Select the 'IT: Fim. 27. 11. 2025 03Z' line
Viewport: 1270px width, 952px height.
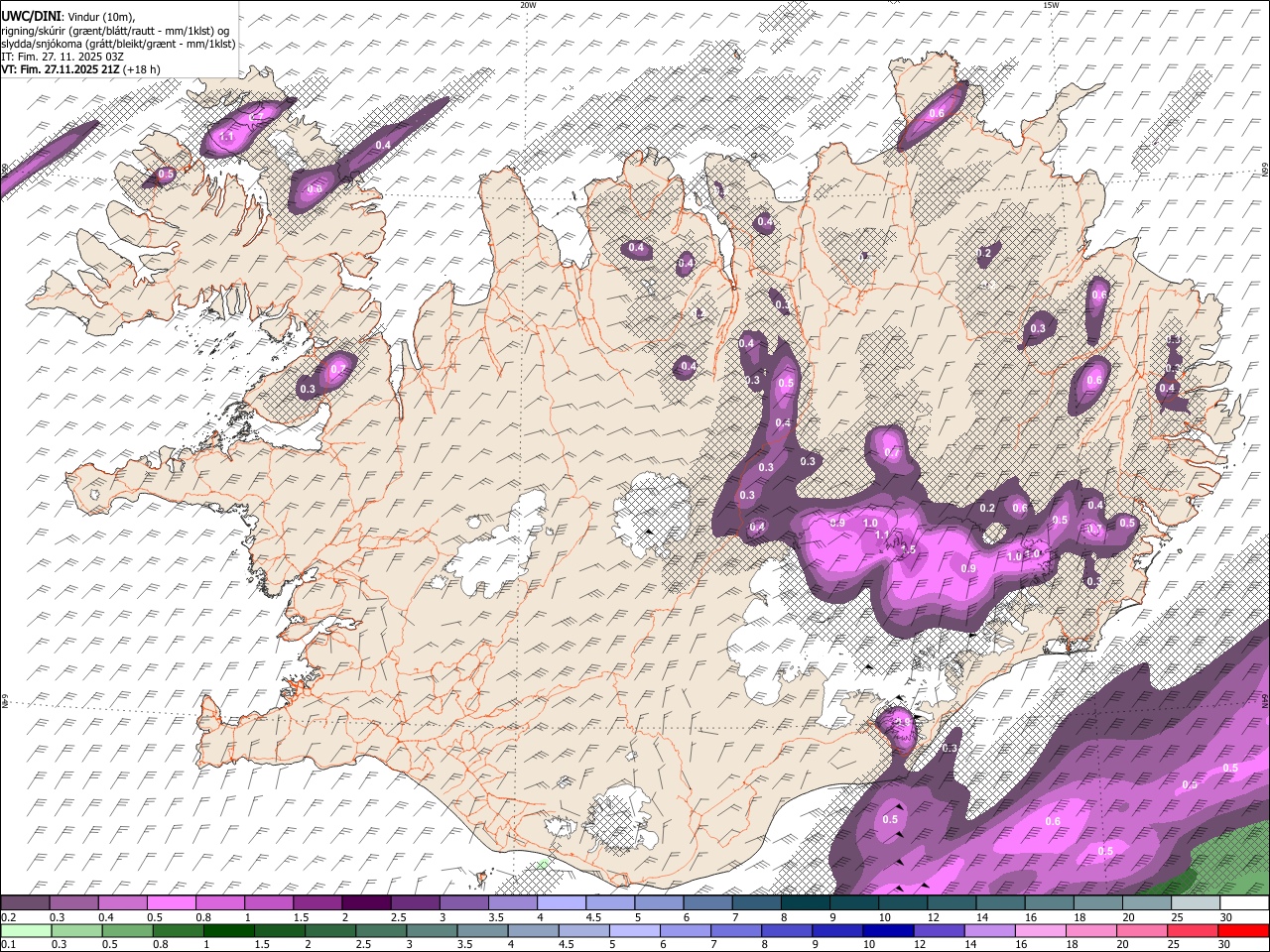63,57
